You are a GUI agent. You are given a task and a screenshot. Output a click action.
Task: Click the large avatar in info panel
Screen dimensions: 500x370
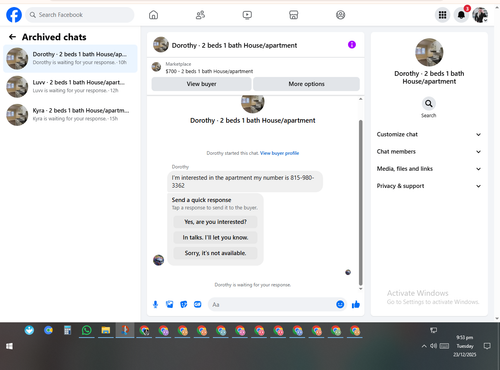pos(429,52)
